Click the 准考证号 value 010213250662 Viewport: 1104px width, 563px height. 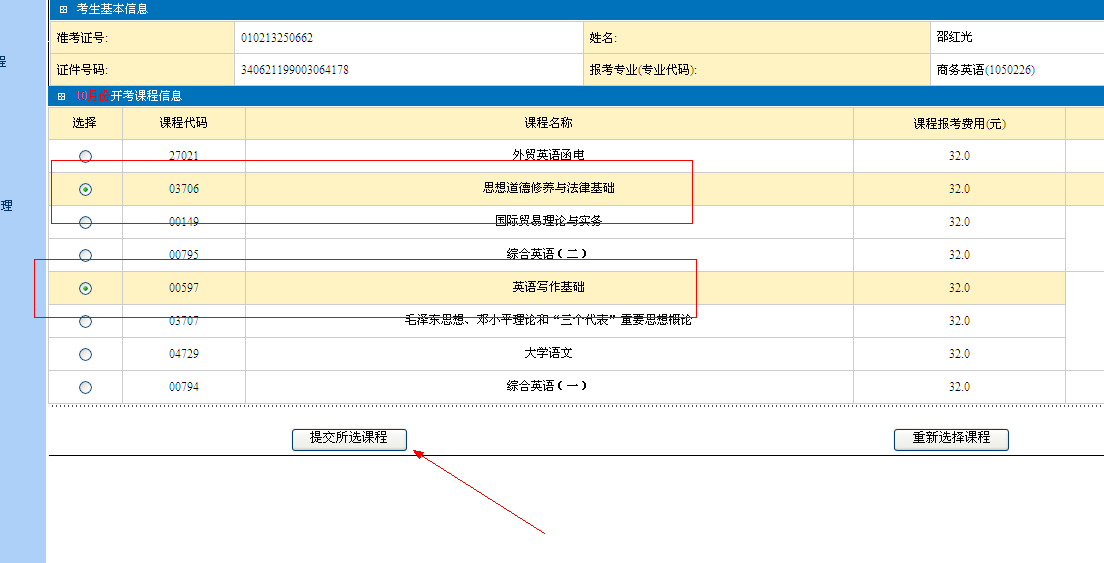coord(276,38)
